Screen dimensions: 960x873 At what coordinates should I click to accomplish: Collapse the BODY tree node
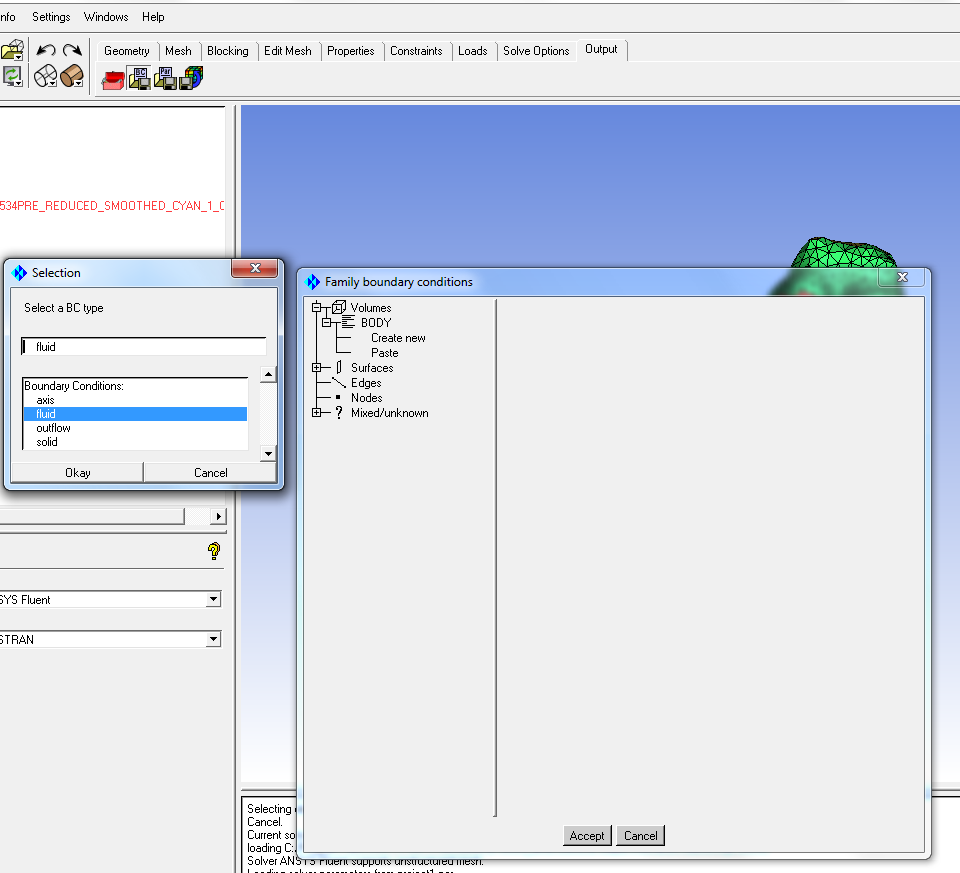pyautogui.click(x=326, y=322)
